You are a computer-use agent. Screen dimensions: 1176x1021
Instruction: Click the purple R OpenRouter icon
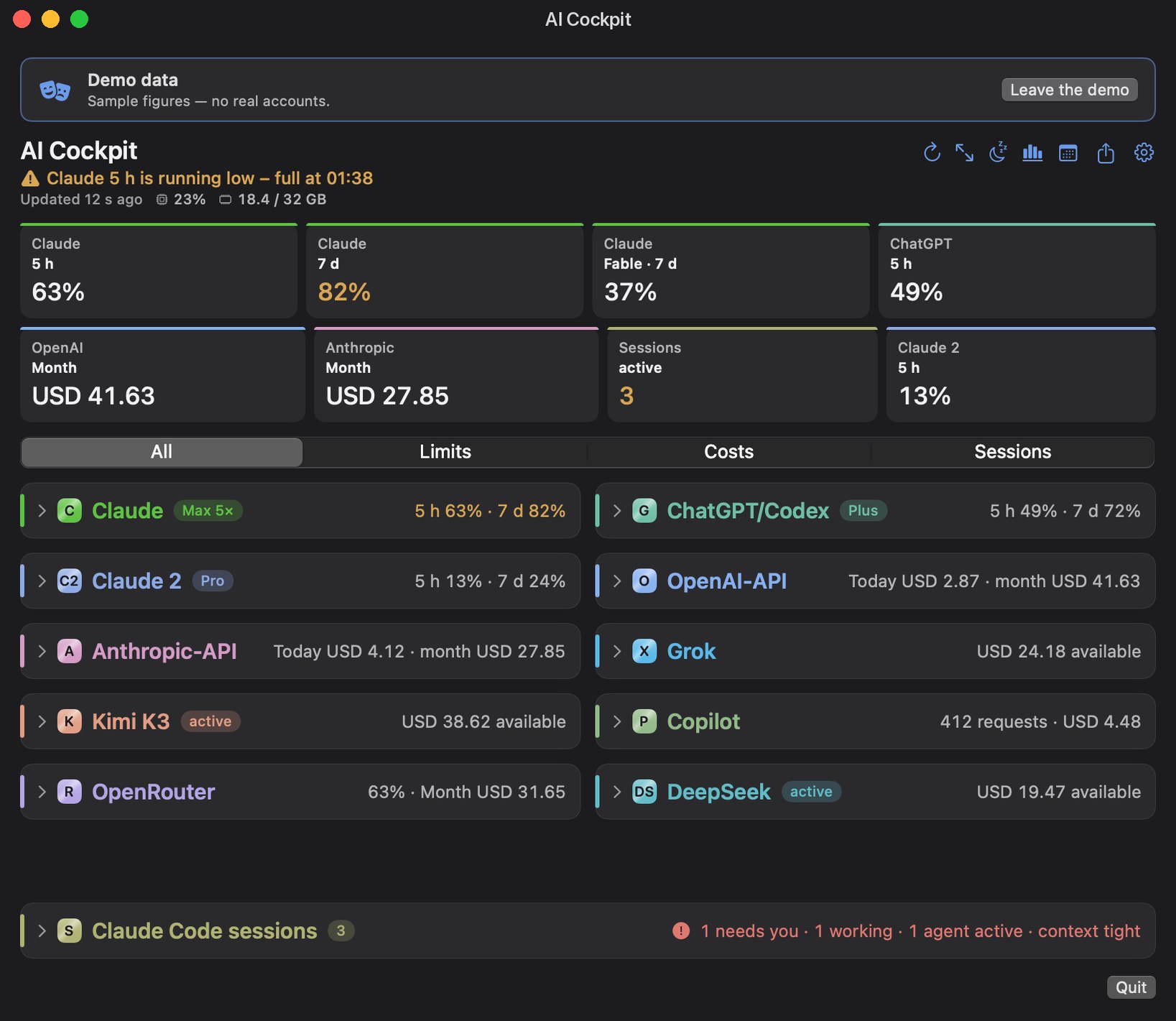pyautogui.click(x=69, y=792)
